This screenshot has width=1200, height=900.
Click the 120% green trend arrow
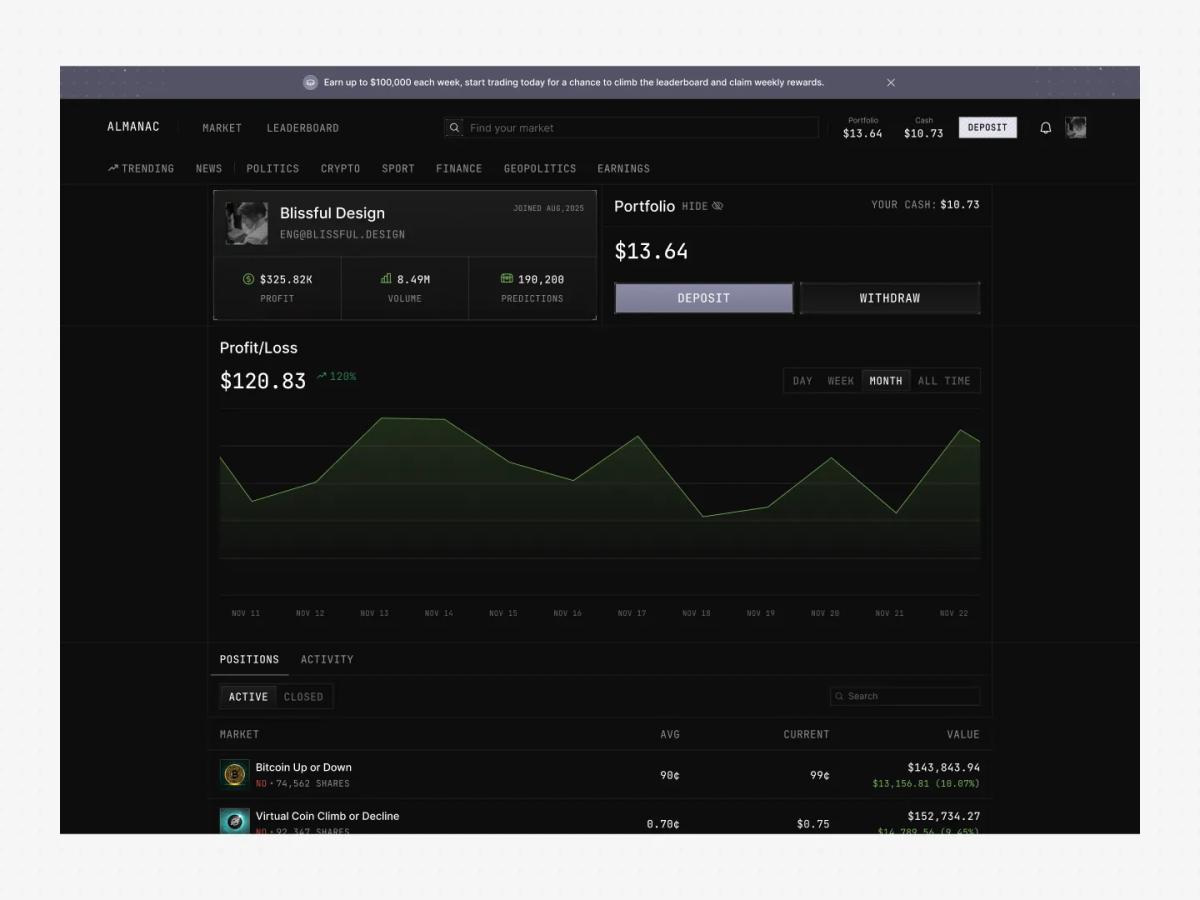point(322,377)
